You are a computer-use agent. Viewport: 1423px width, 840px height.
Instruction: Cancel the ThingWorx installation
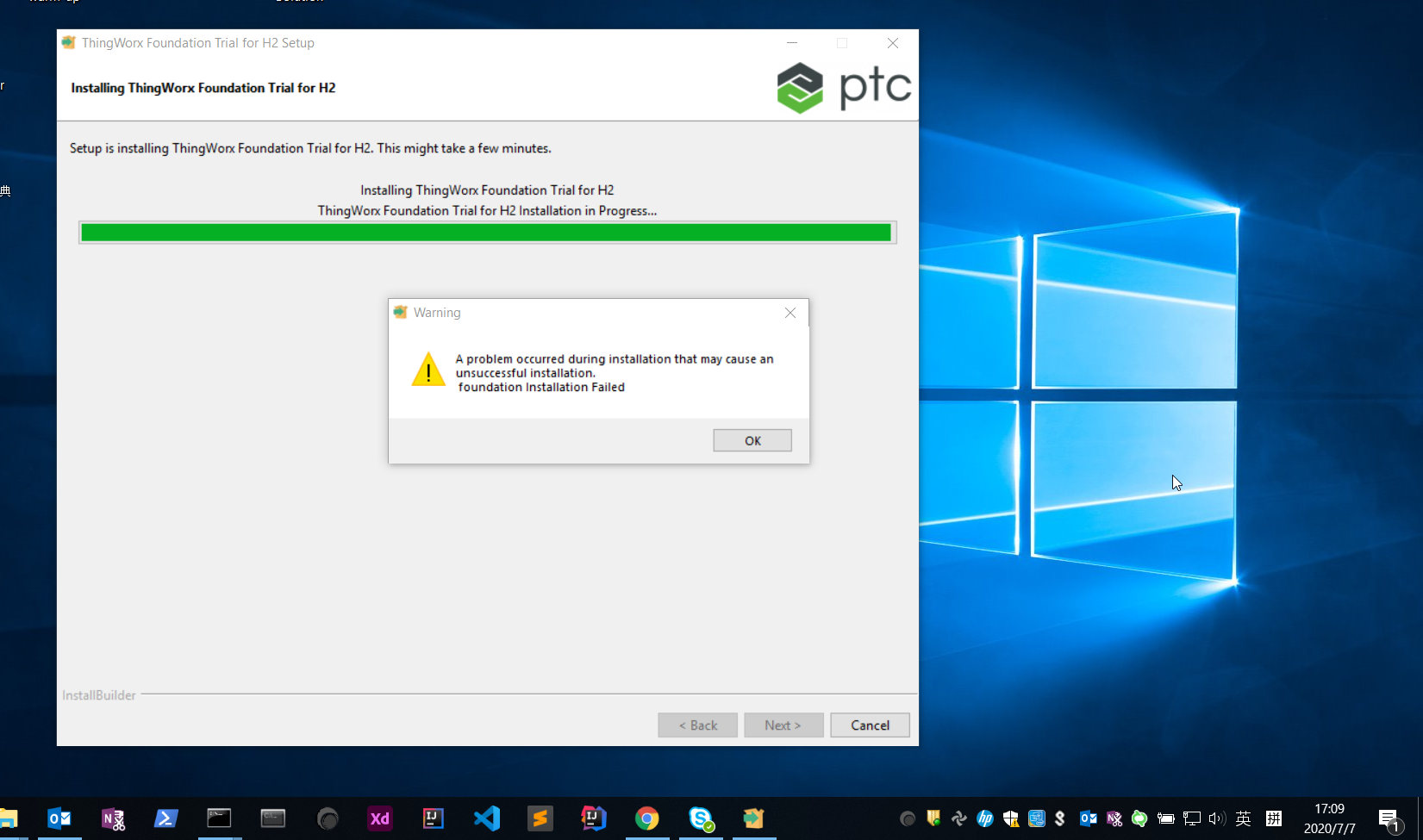[870, 725]
